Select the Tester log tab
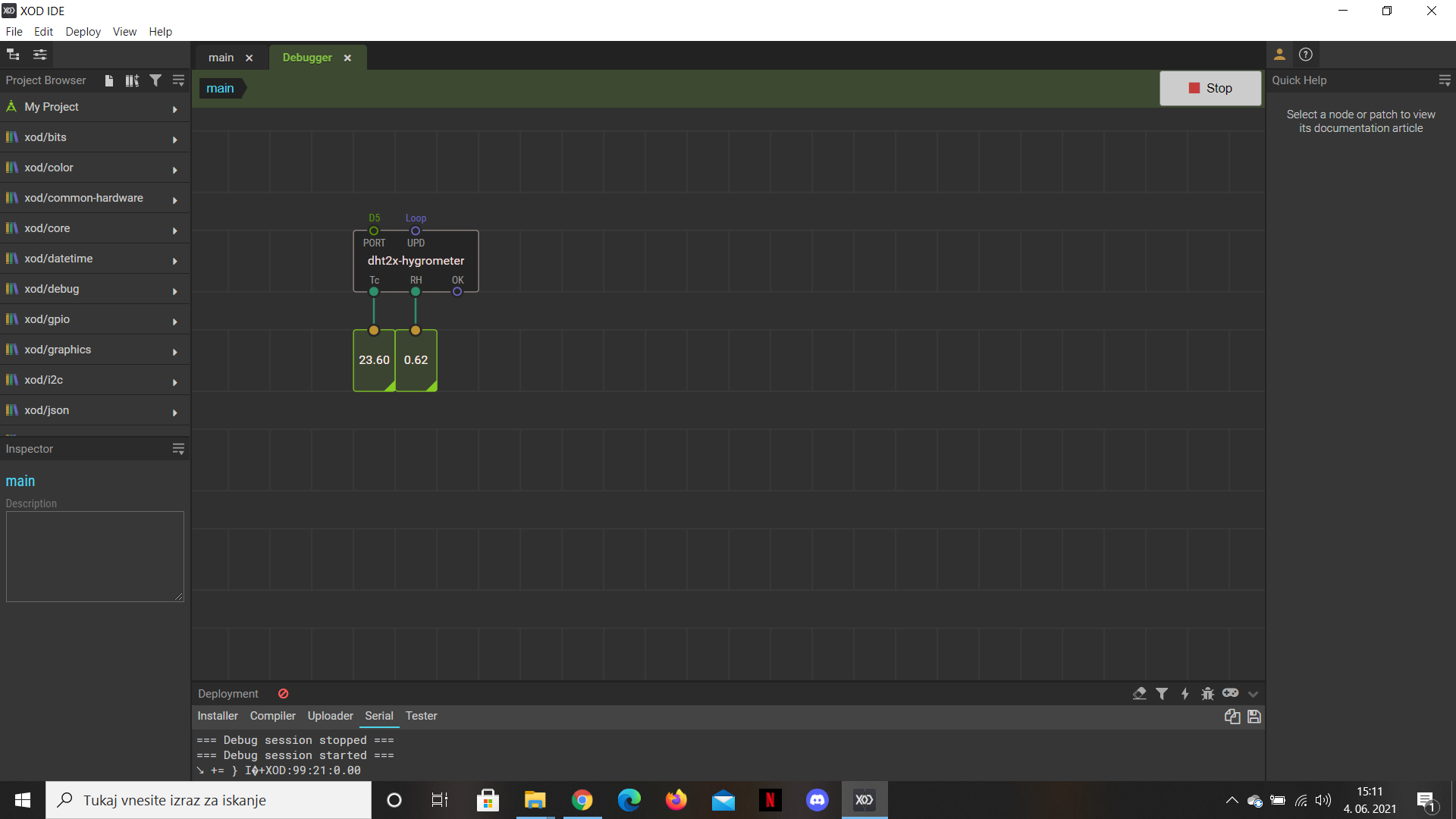1456x819 pixels. click(x=421, y=716)
